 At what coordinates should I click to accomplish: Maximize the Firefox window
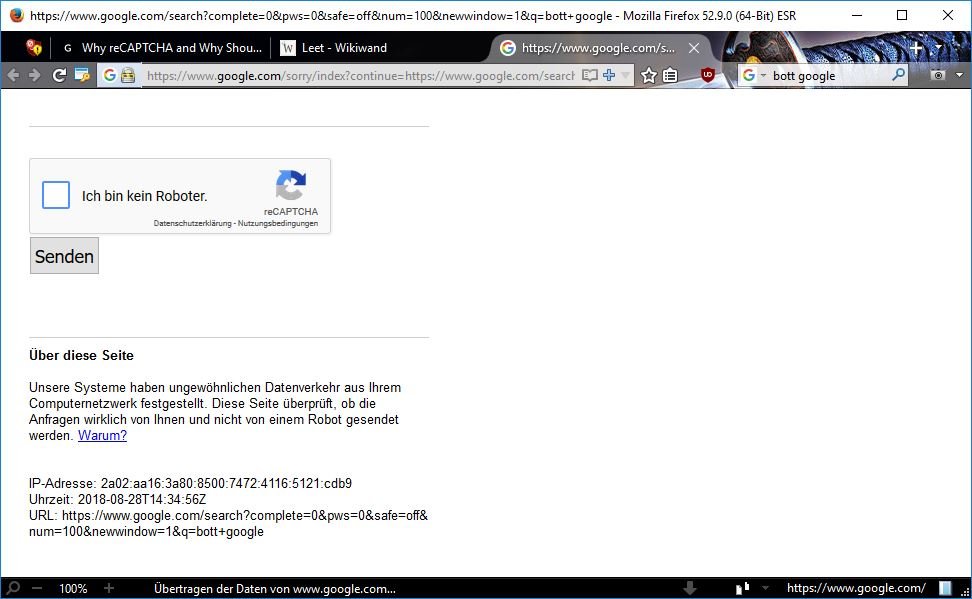pos(902,15)
